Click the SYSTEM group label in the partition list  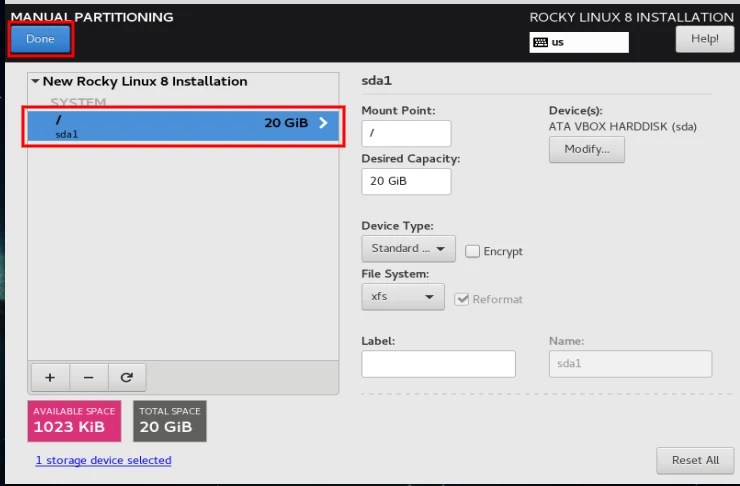pyautogui.click(x=78, y=102)
